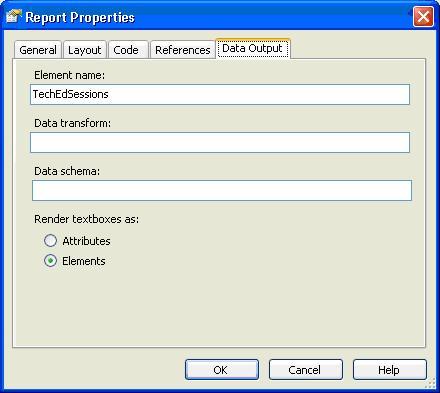Click the 'Element name:' label
The image size is (440, 393).
(x=69, y=75)
